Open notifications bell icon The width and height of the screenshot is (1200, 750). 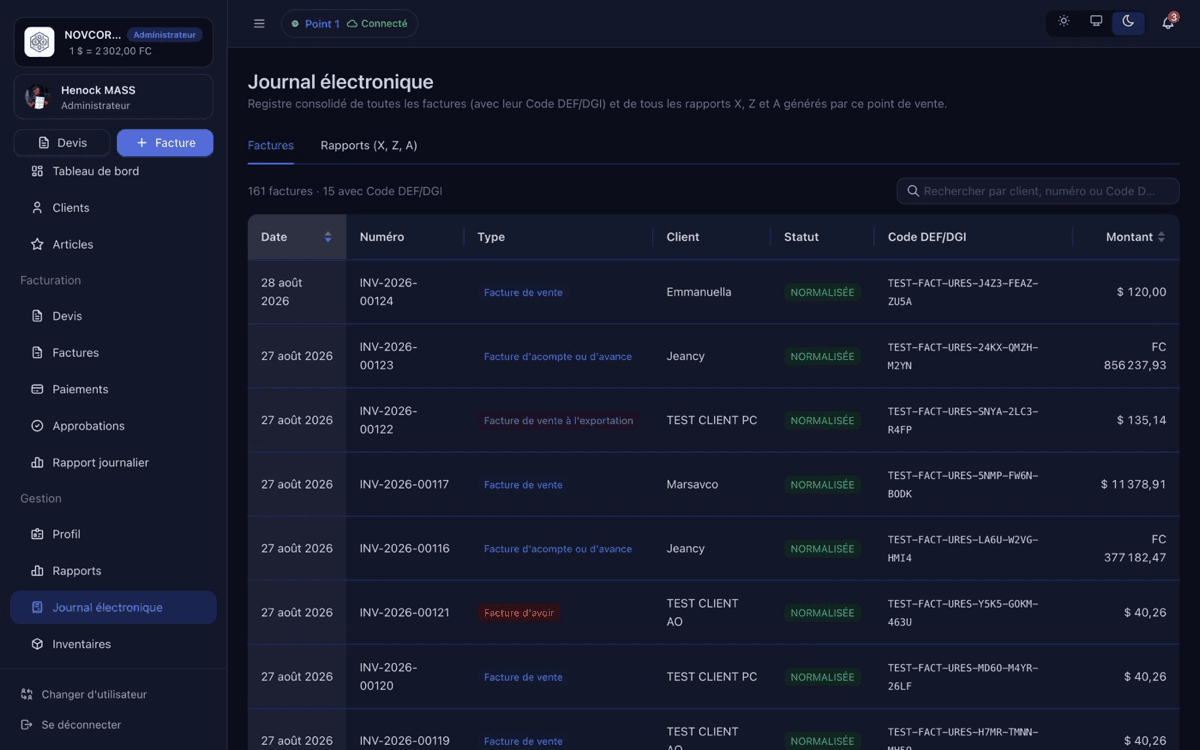[x=1168, y=22]
